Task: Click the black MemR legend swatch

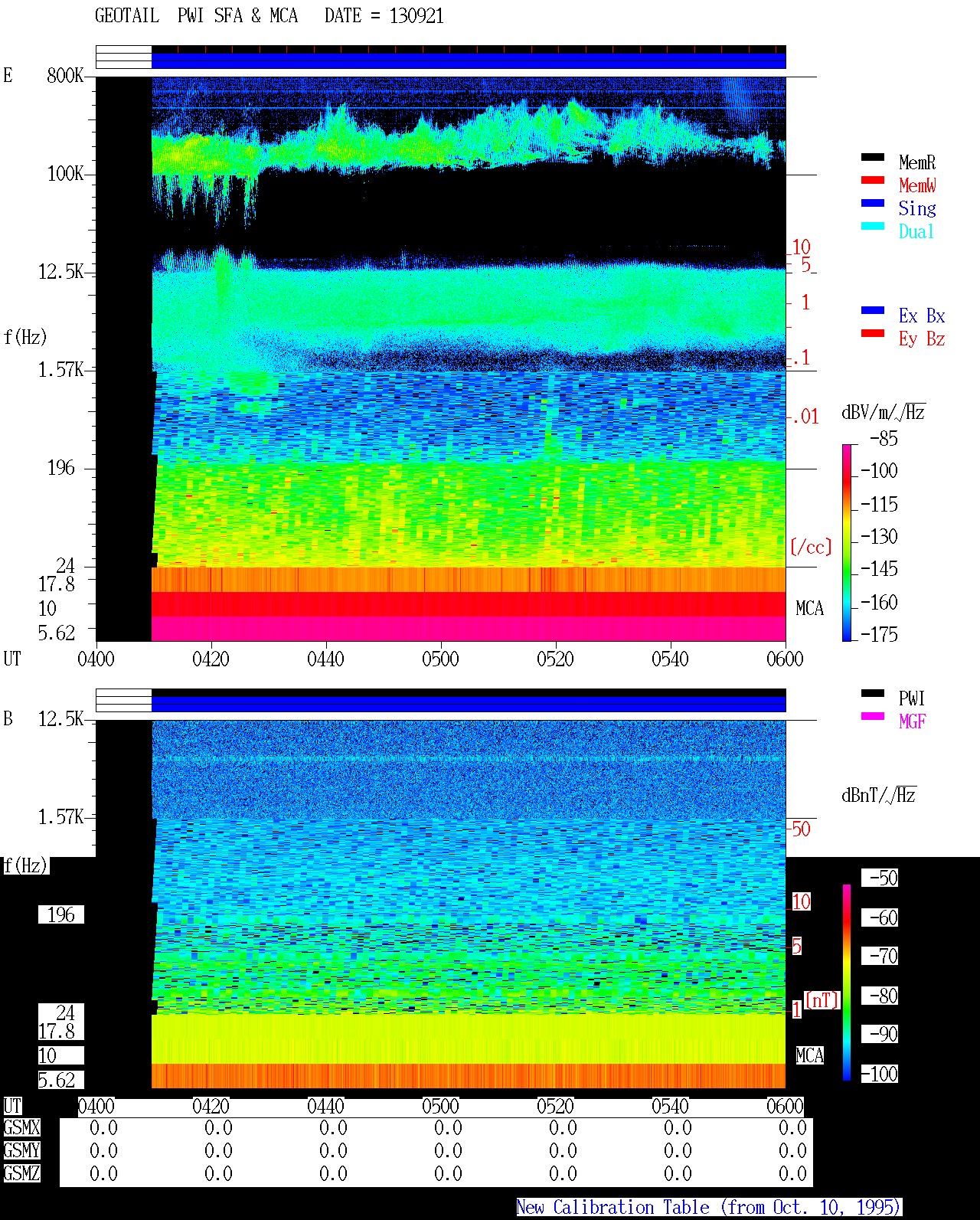Action: 873,157
